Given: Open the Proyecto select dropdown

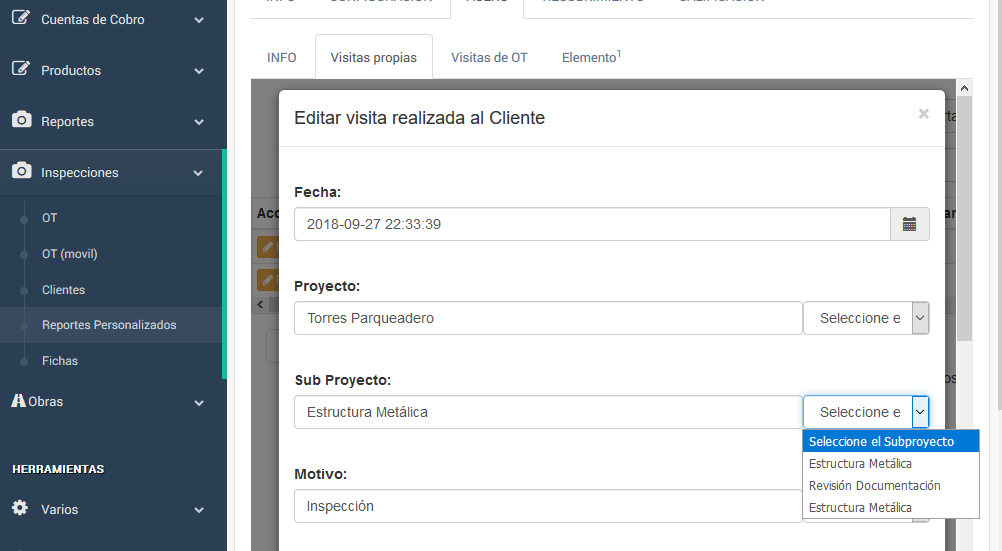Looking at the screenshot, I should click(866, 318).
